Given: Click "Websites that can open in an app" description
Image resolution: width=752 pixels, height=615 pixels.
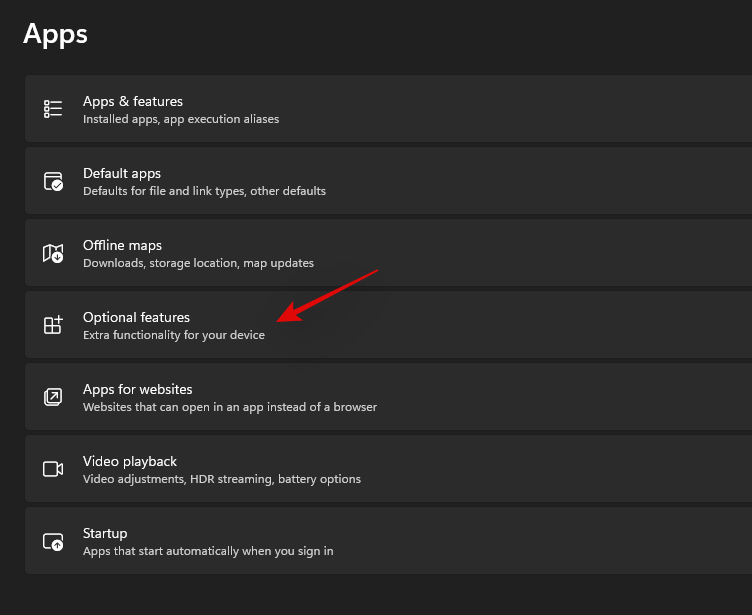Looking at the screenshot, I should pyautogui.click(x=230, y=407).
